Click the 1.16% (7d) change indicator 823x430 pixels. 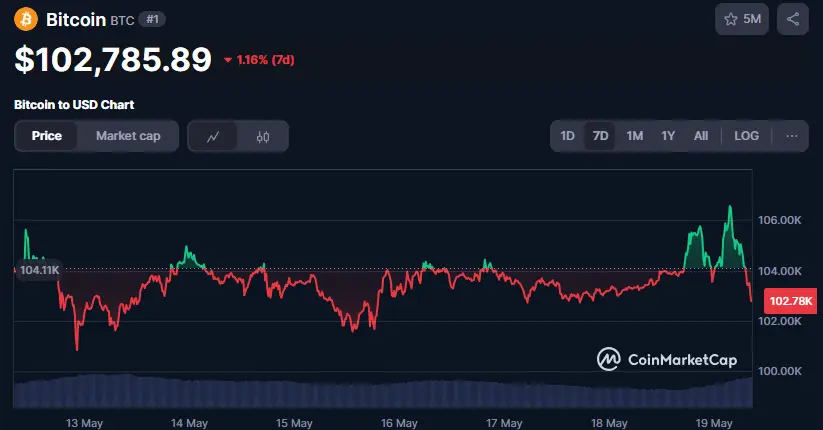[x=259, y=60]
